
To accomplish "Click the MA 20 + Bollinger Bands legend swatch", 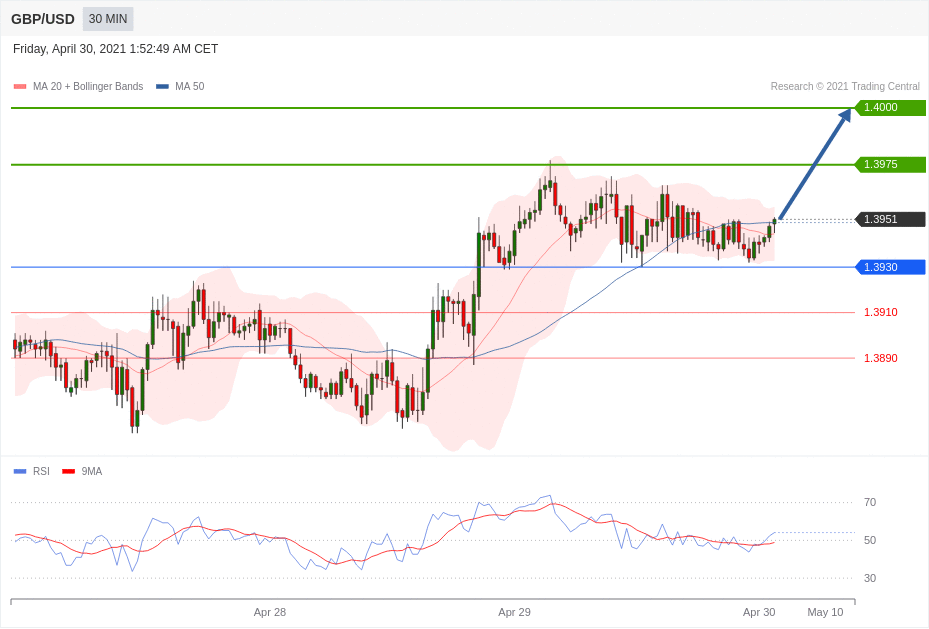I will pos(20,87).
